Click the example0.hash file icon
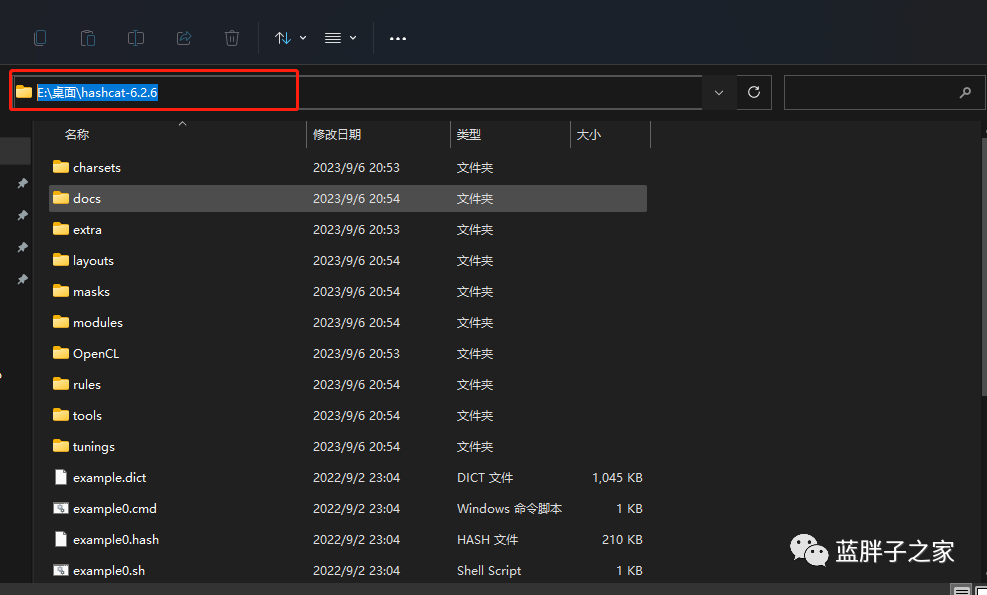 (x=60, y=539)
